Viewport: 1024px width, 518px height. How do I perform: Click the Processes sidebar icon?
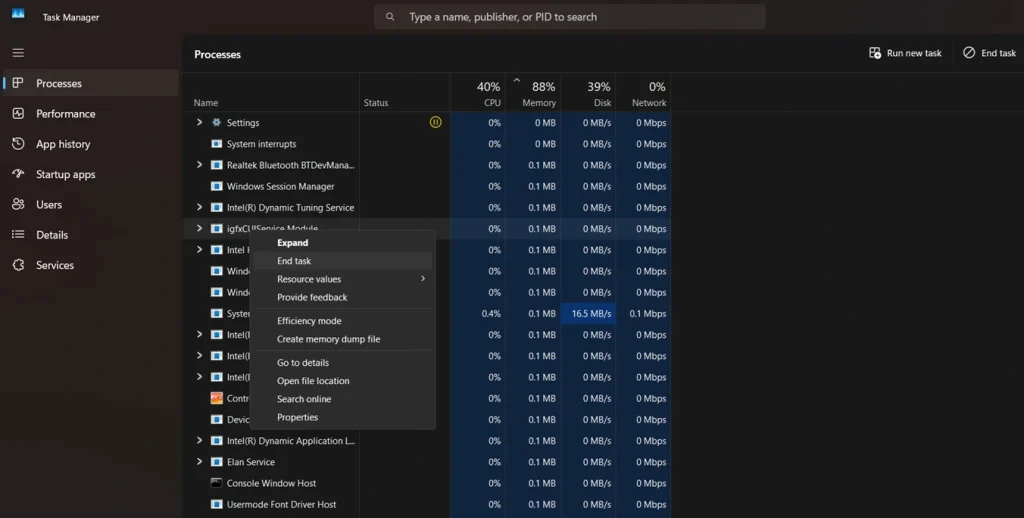(x=18, y=83)
